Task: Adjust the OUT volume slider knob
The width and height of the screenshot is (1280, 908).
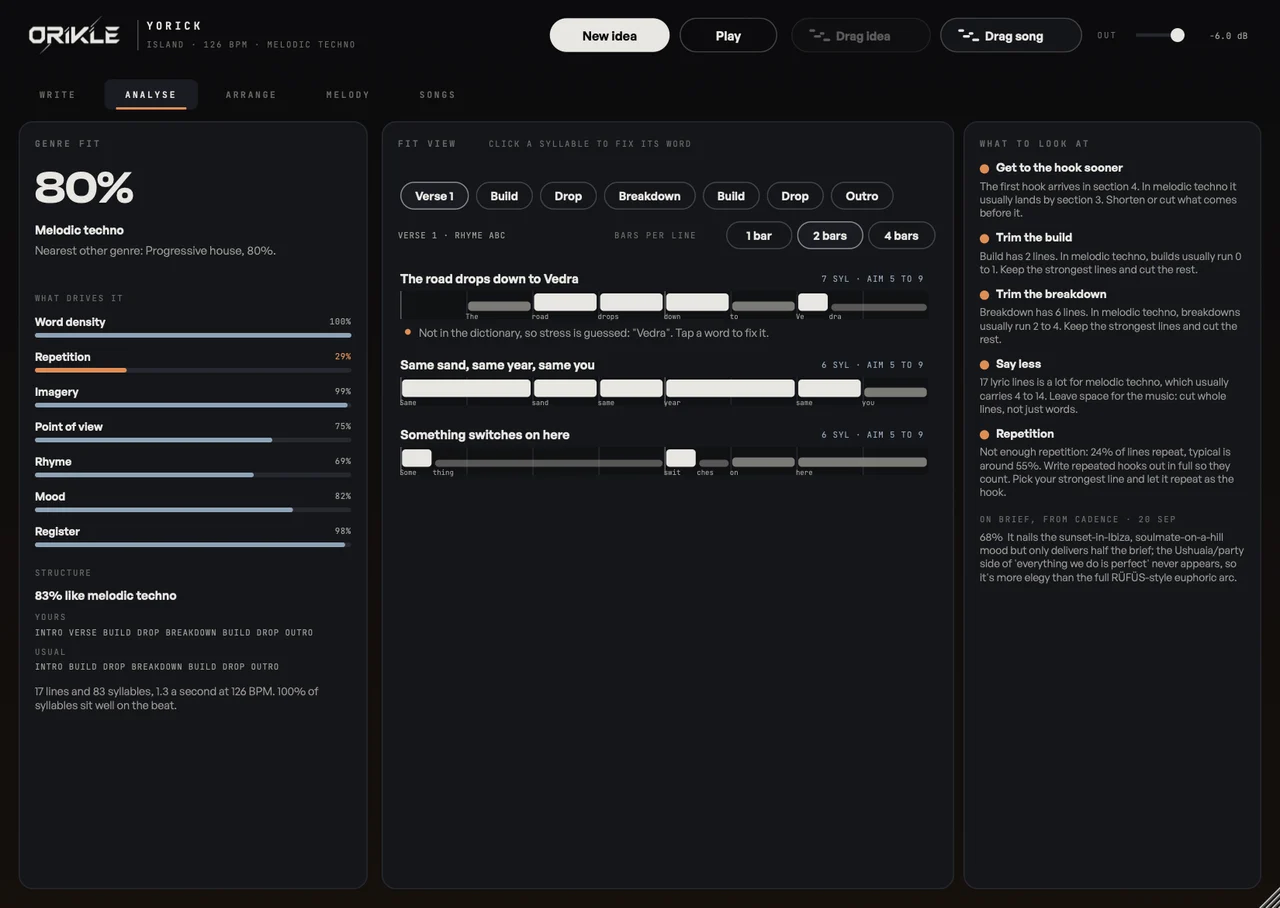Action: 1177,35
